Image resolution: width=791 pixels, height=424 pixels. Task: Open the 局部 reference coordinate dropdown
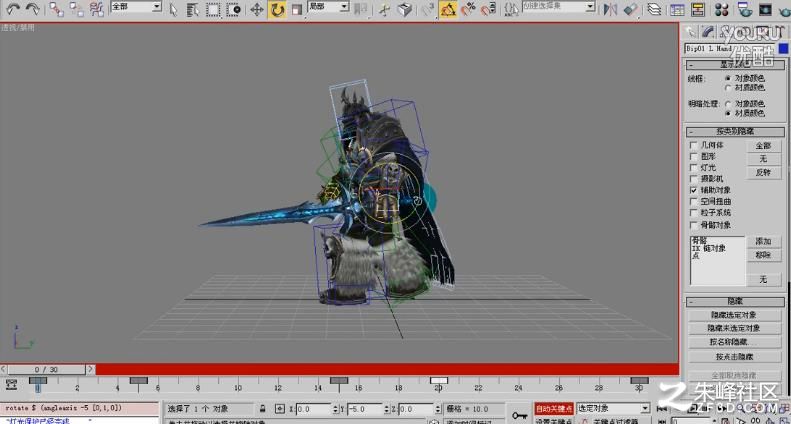328,7
